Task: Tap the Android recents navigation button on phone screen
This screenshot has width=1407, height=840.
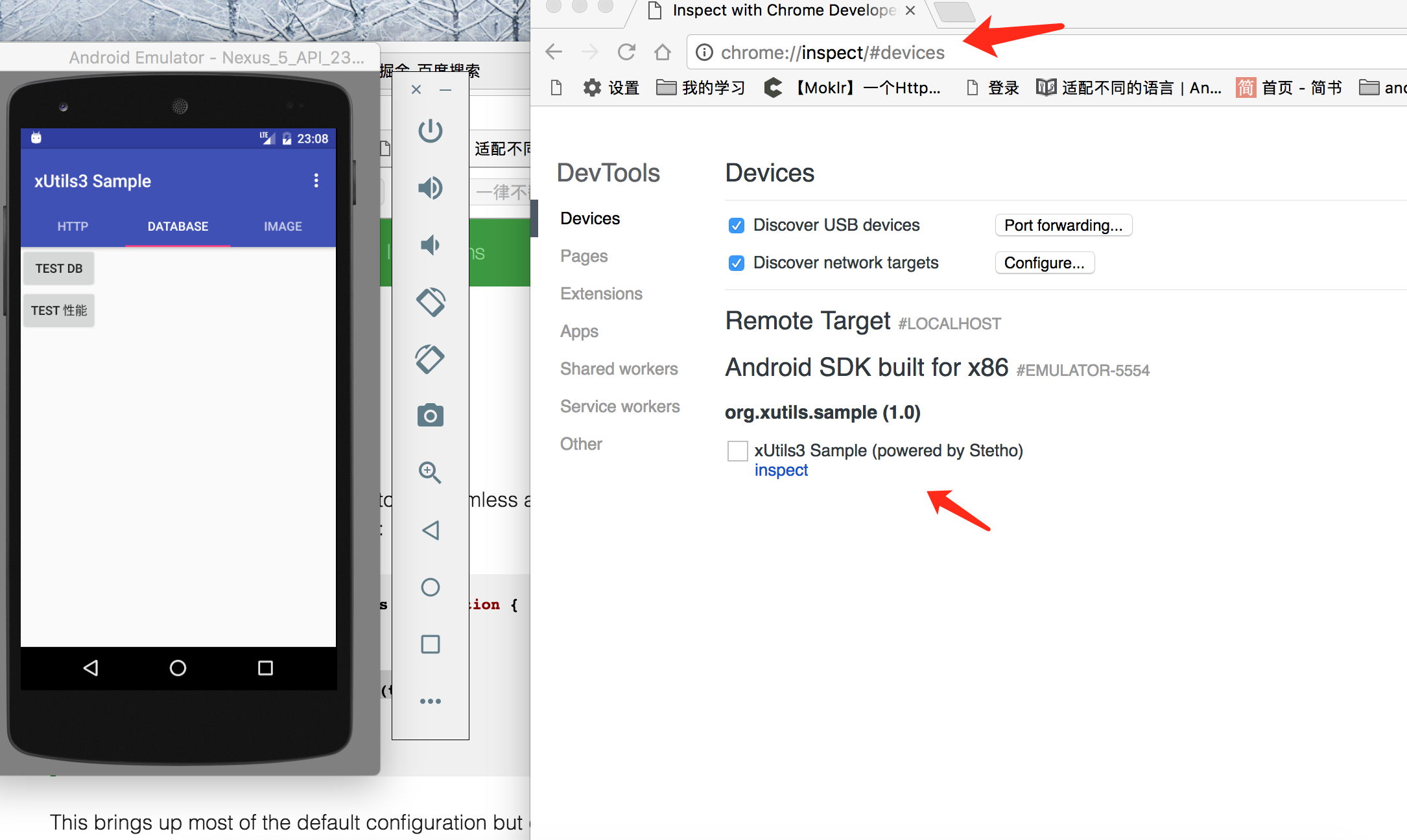Action: coord(265,668)
